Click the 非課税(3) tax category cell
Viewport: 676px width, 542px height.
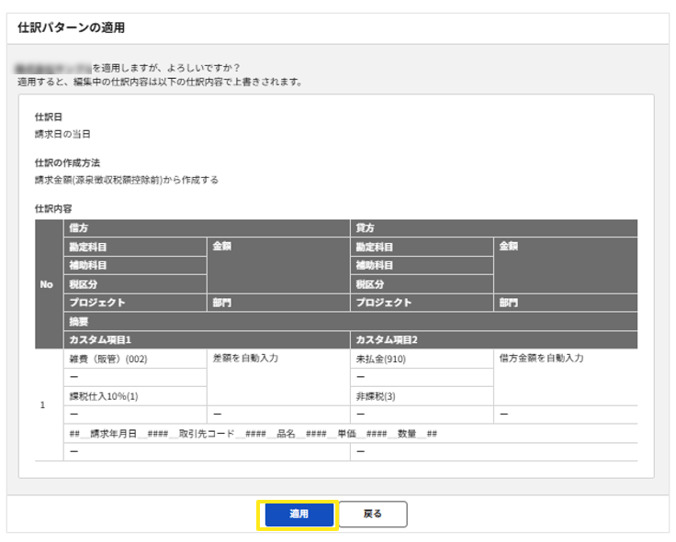tap(422, 396)
